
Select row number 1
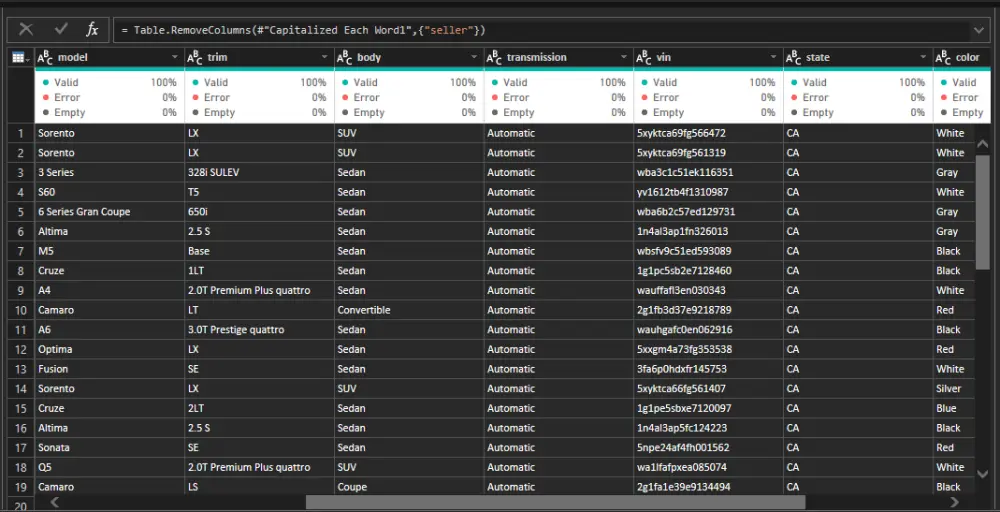point(21,133)
